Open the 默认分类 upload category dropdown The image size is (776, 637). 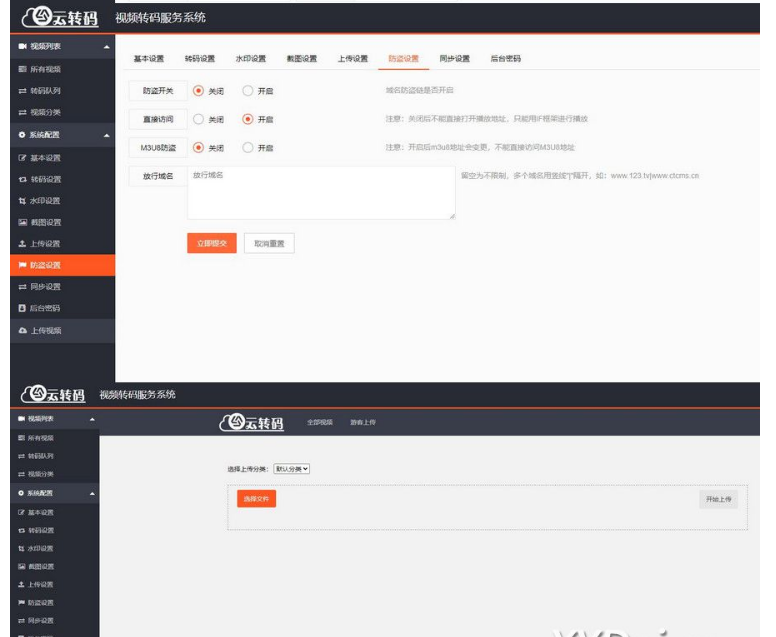pyautogui.click(x=293, y=468)
